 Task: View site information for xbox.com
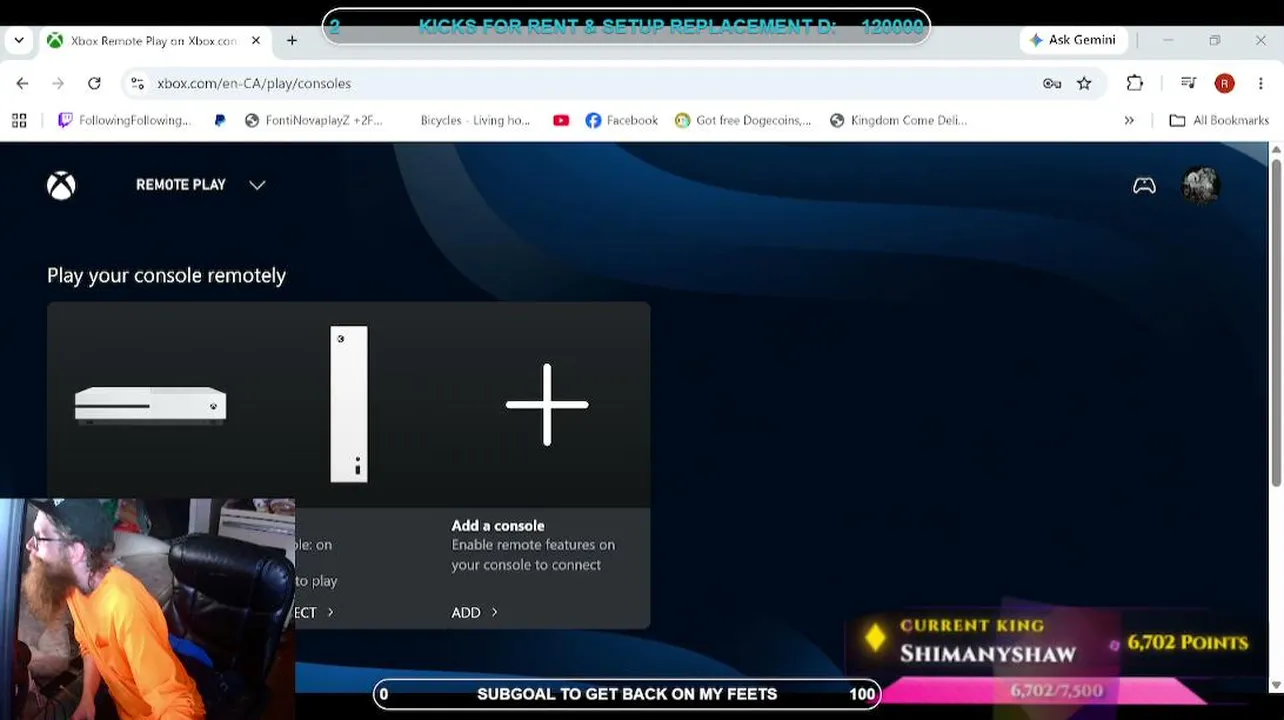click(x=137, y=84)
